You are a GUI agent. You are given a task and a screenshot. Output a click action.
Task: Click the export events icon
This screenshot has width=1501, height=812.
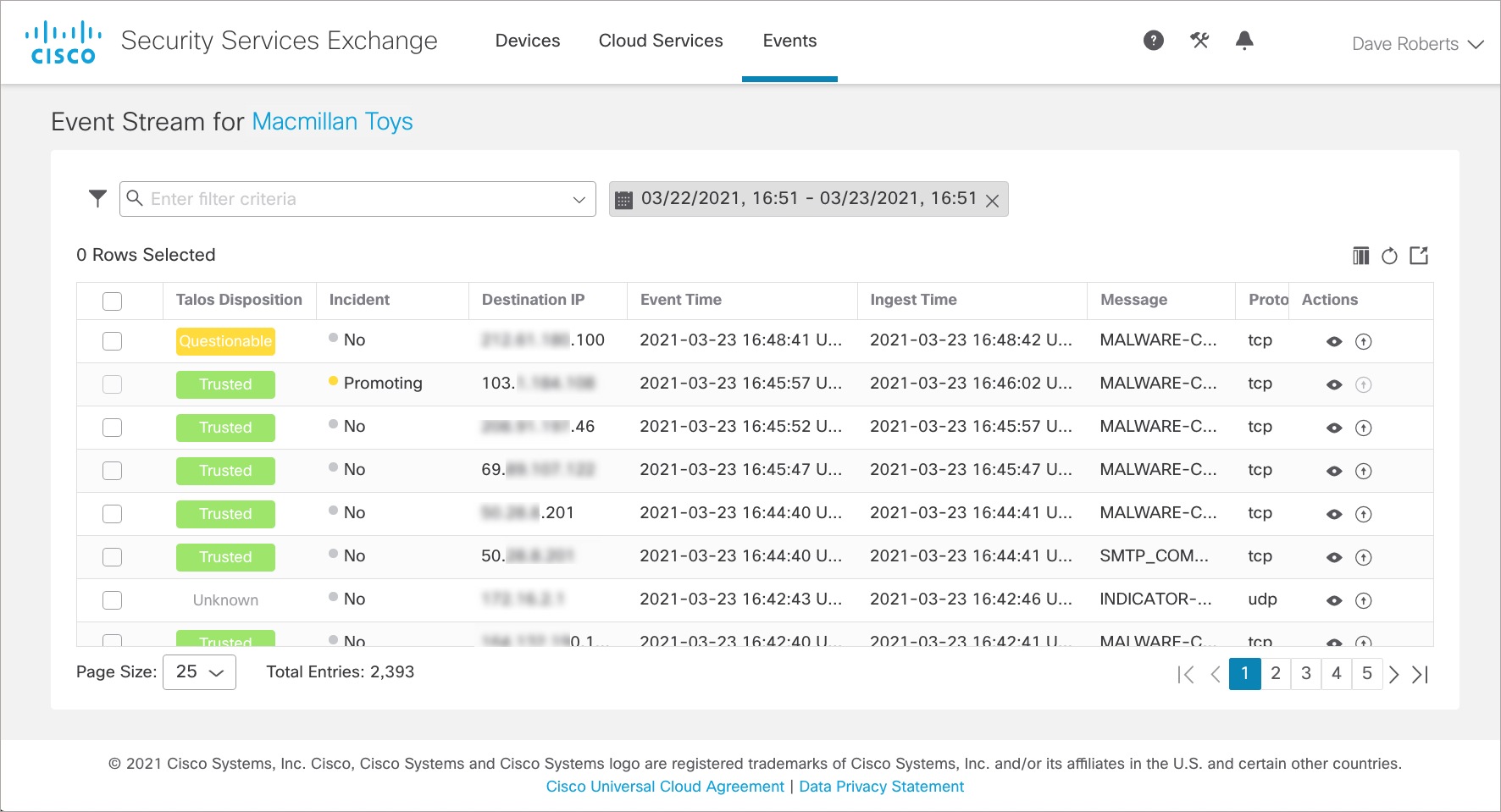1419,256
